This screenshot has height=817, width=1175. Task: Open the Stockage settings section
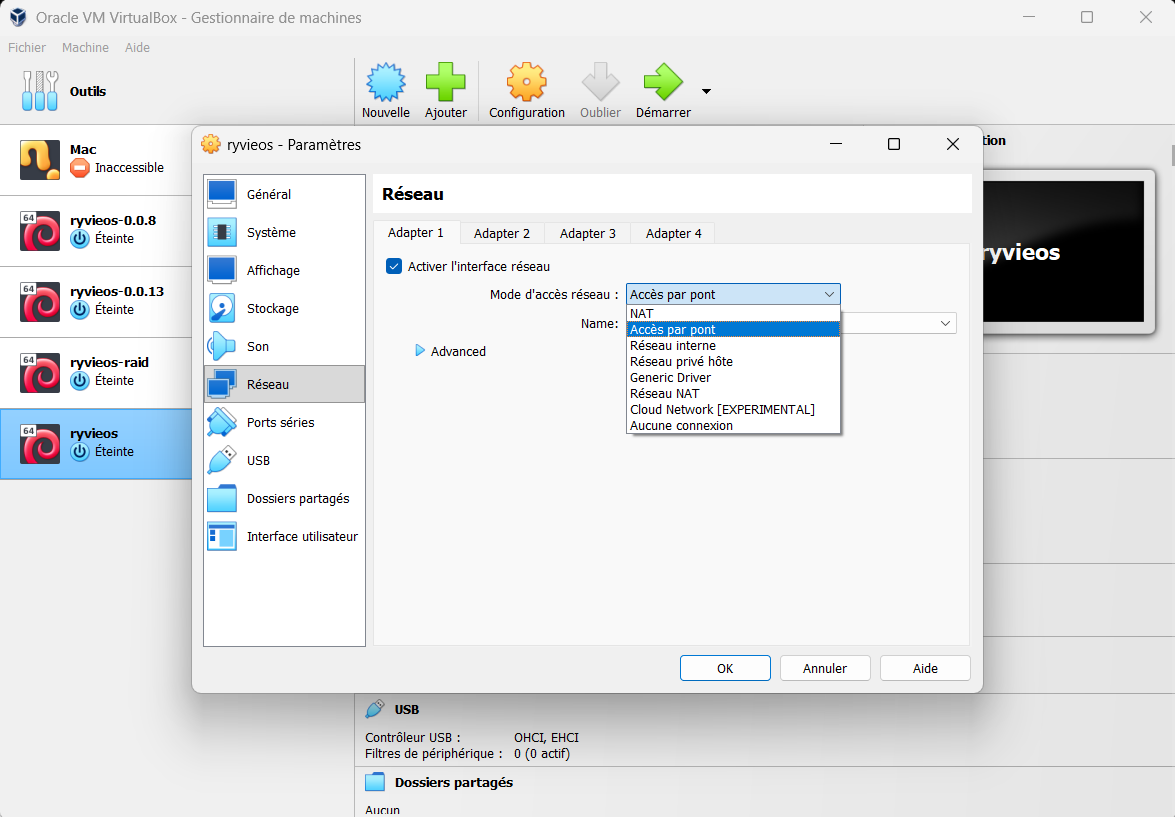click(x=284, y=308)
